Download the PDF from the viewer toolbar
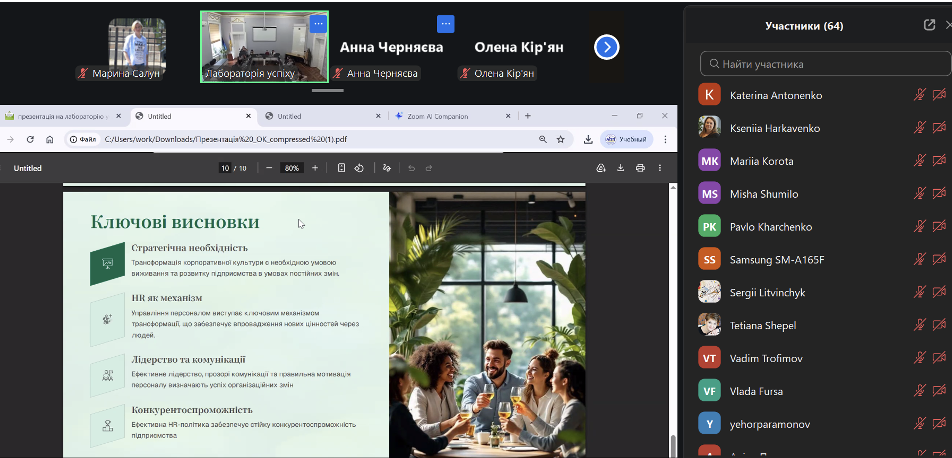 click(620, 168)
